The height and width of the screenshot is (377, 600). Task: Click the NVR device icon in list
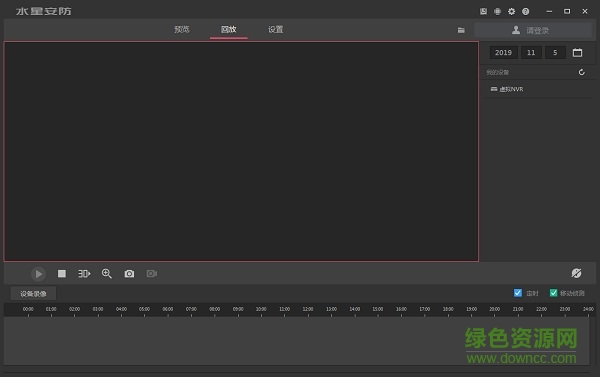494,89
